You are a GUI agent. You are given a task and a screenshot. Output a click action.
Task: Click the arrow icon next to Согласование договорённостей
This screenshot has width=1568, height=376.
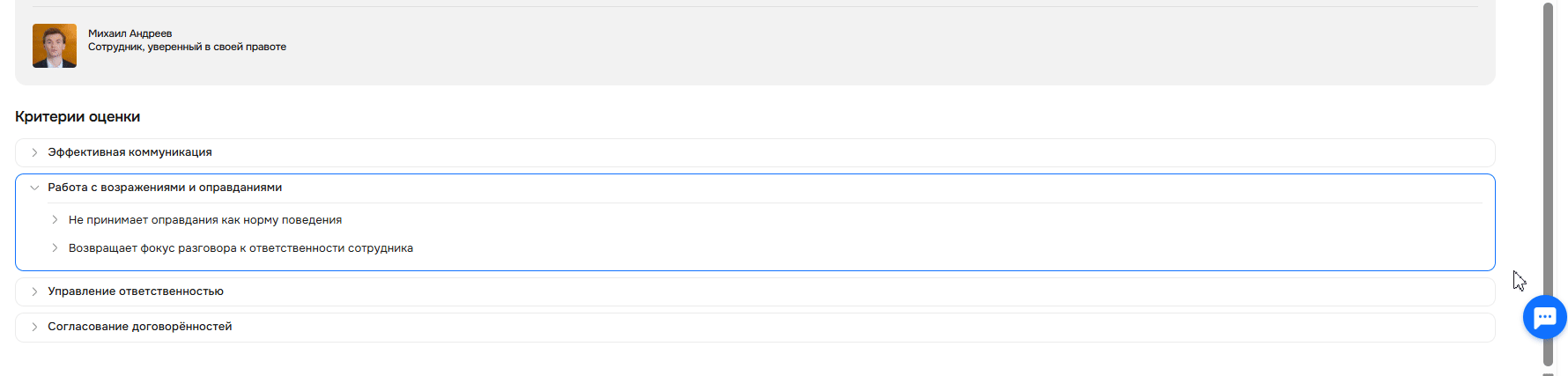click(x=34, y=327)
